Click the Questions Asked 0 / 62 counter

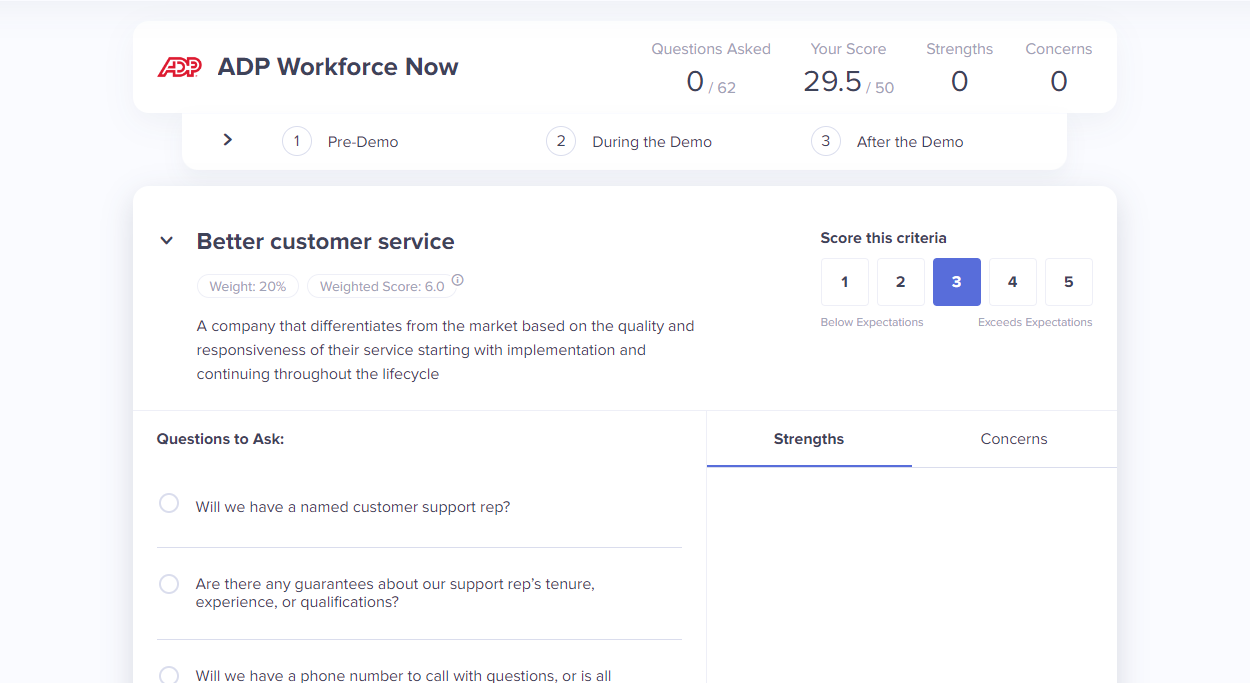pos(711,69)
